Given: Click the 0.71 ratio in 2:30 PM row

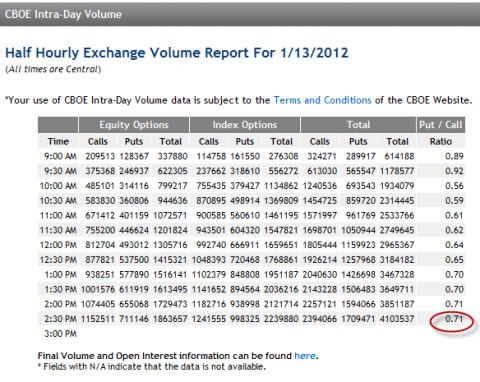Looking at the screenshot, I should coord(454,319).
